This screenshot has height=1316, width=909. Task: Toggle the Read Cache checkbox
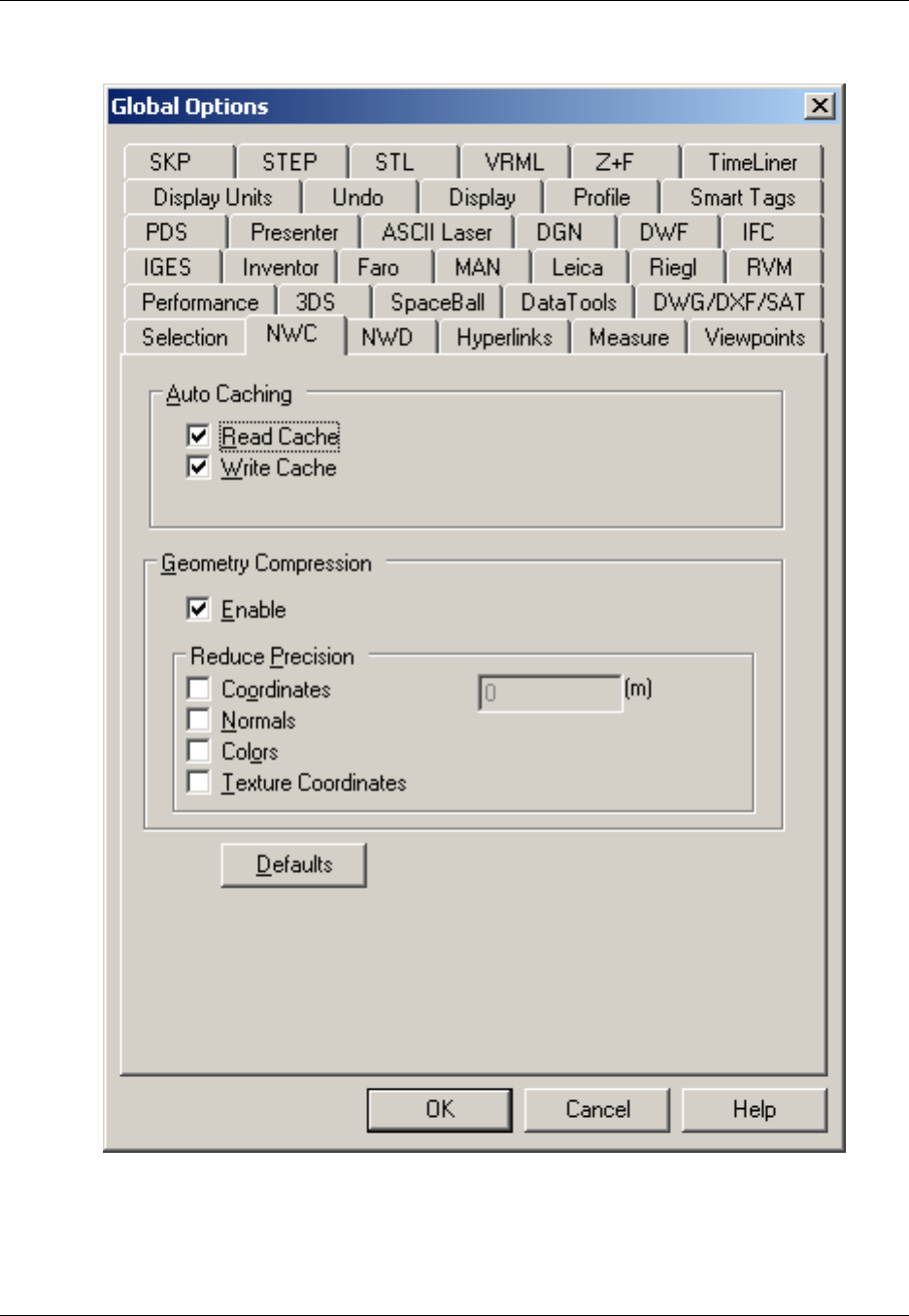198,436
